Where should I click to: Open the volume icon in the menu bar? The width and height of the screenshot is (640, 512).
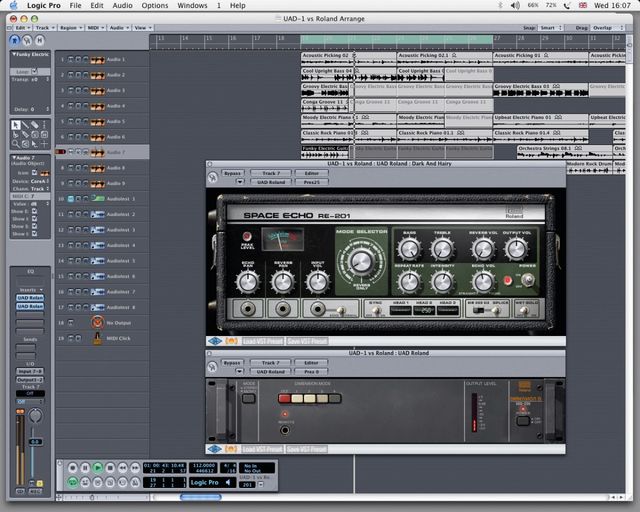[516, 5]
